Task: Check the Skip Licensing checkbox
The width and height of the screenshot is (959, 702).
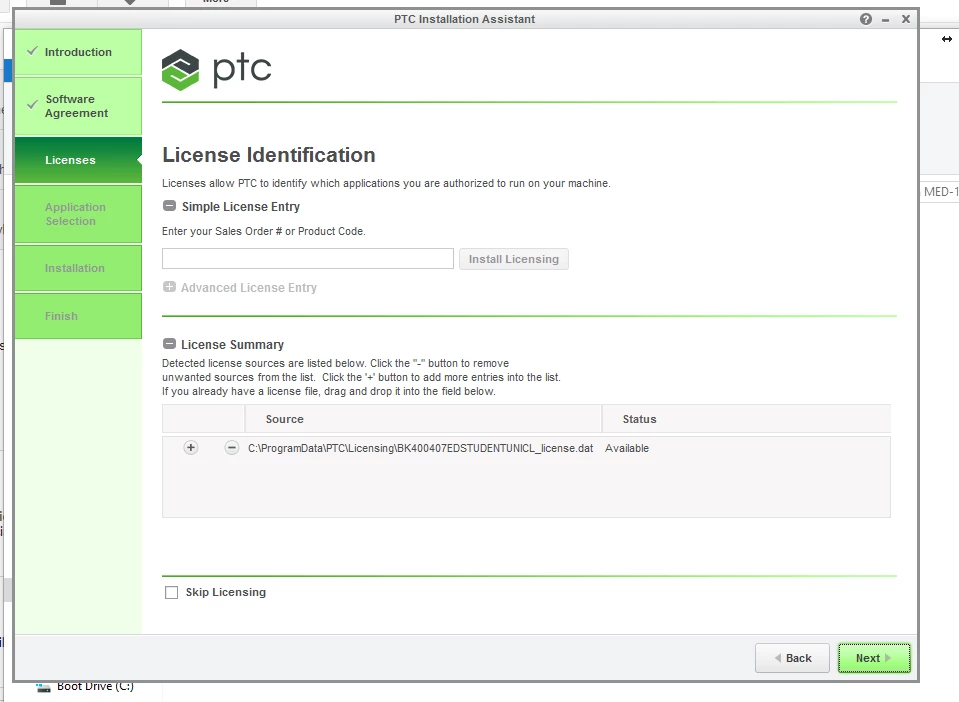Action: tap(171, 593)
